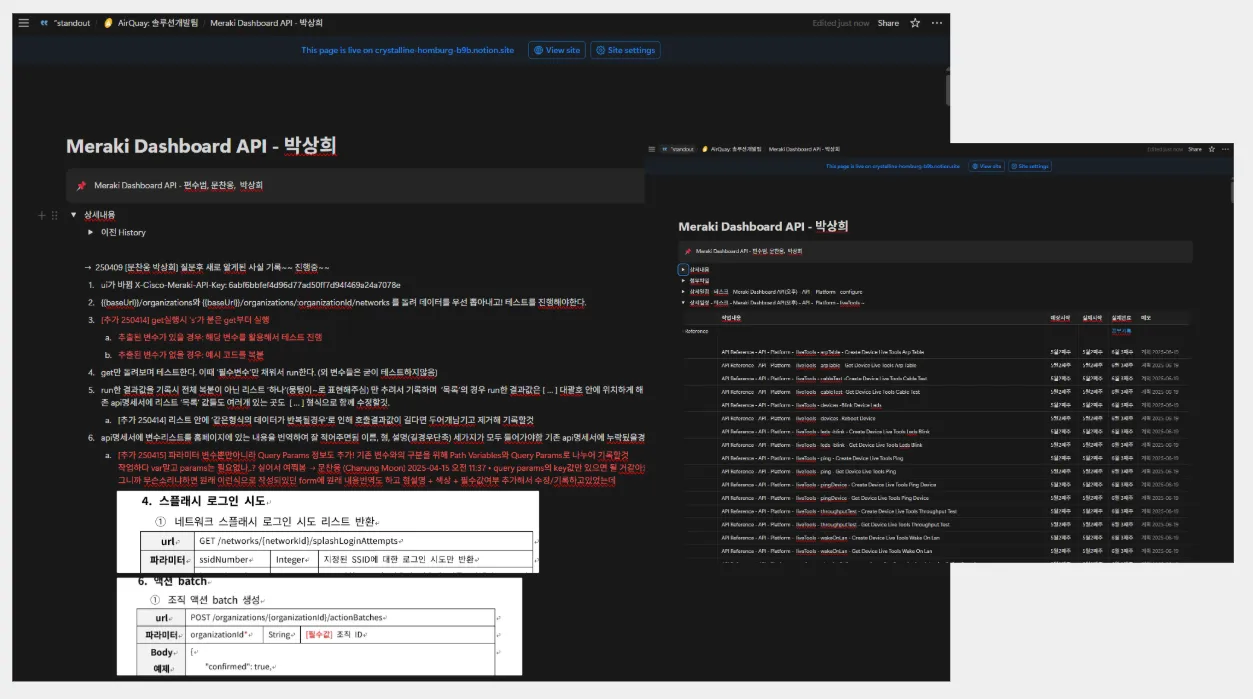Image resolution: width=1253 pixels, height=699 pixels.
Task: Click the actionBatches table image
Action: [x=319, y=627]
